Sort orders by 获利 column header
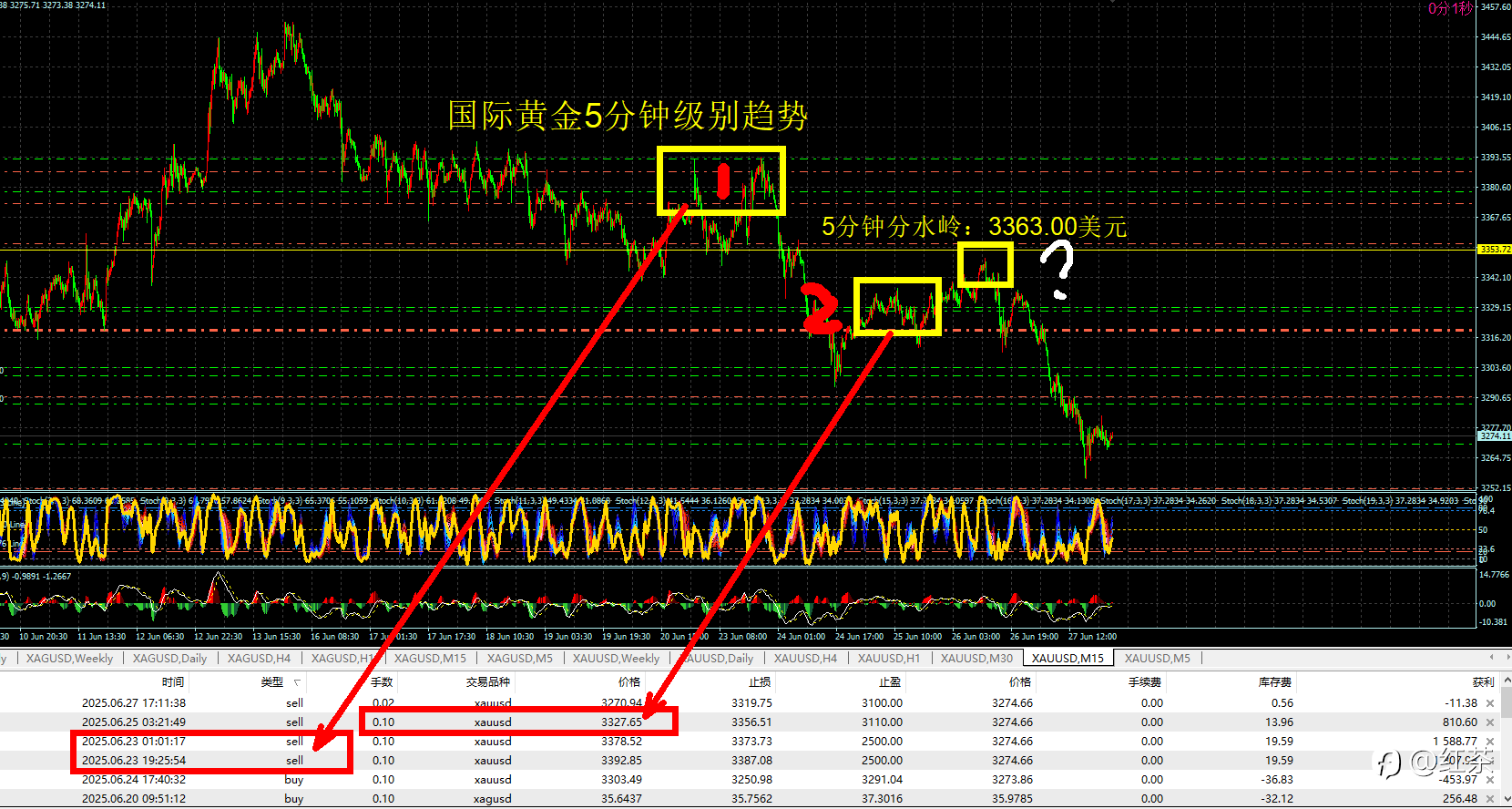The image size is (1512, 809). click(1483, 682)
